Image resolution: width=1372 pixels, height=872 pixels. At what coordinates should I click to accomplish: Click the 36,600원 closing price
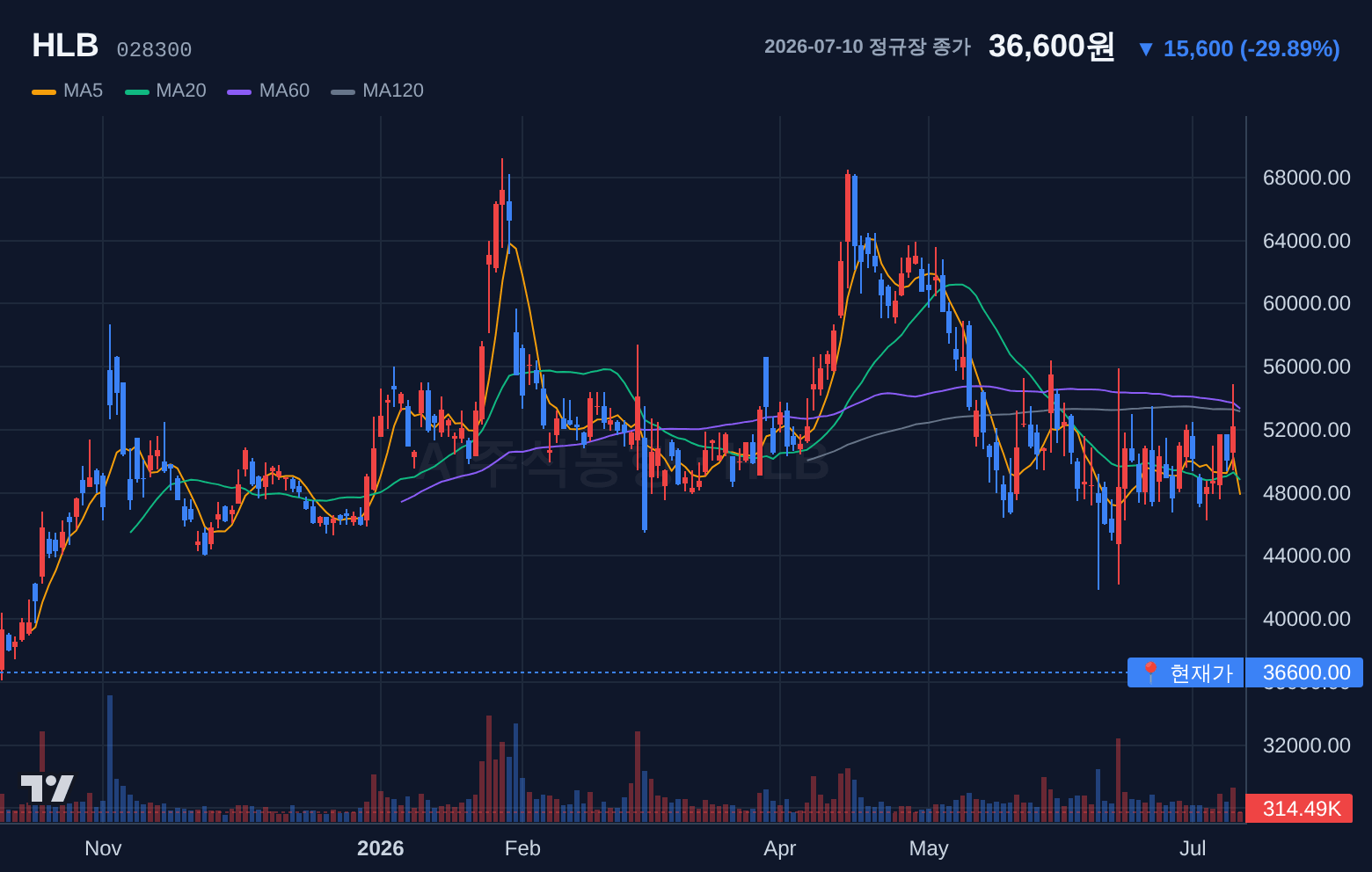point(1052,47)
